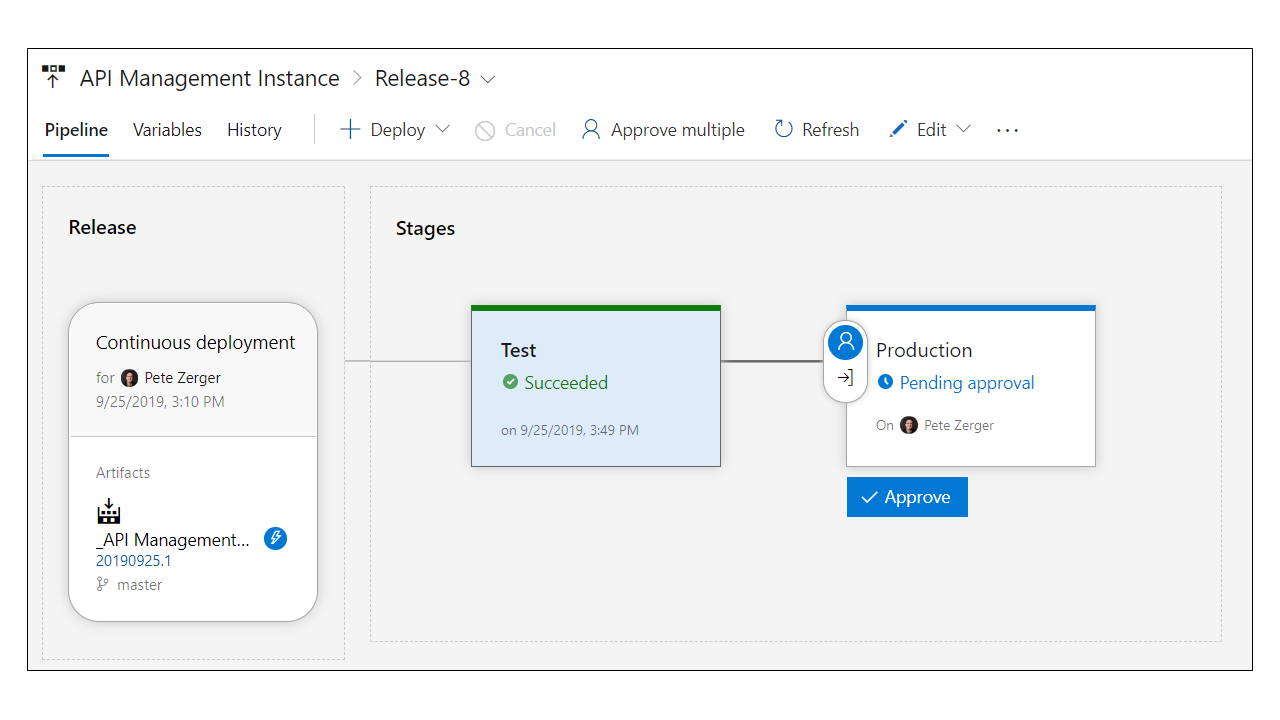Select the Production stage title
The image size is (1280, 720).
tap(924, 350)
